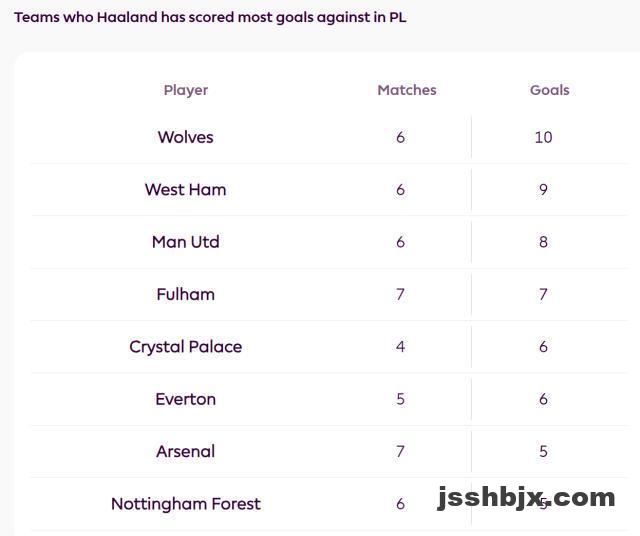Click Fulham's matches count of 7
640x536 pixels.
(x=400, y=294)
